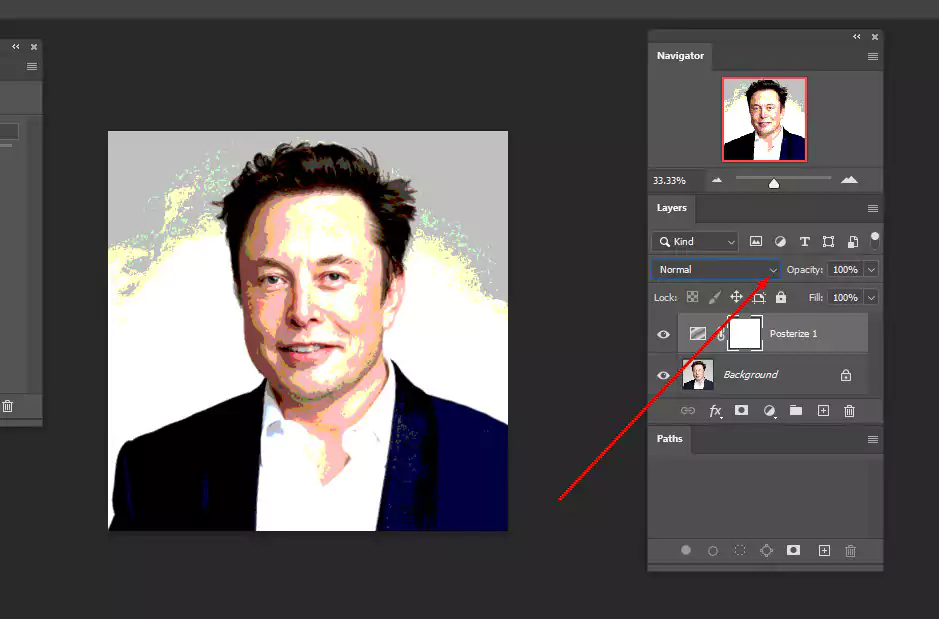
Task: Select the Posterize 1 layer name
Action: click(793, 333)
